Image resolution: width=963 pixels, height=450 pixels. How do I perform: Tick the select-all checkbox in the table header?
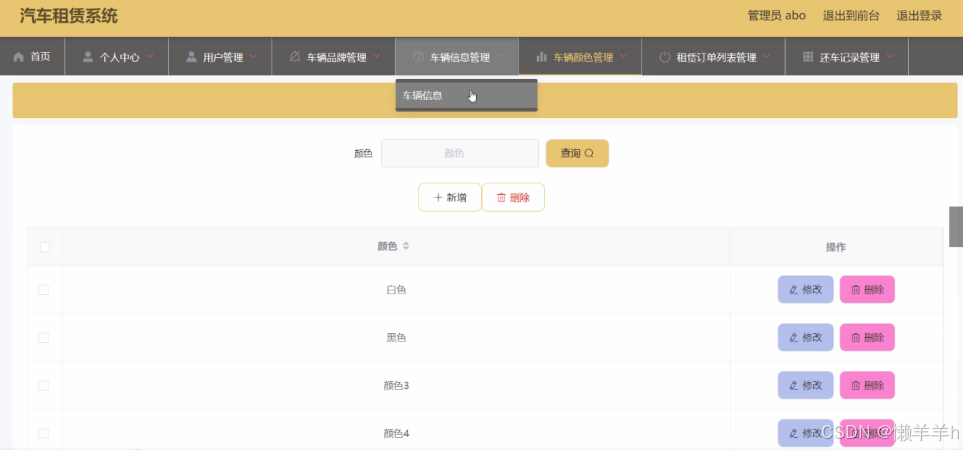coord(45,247)
